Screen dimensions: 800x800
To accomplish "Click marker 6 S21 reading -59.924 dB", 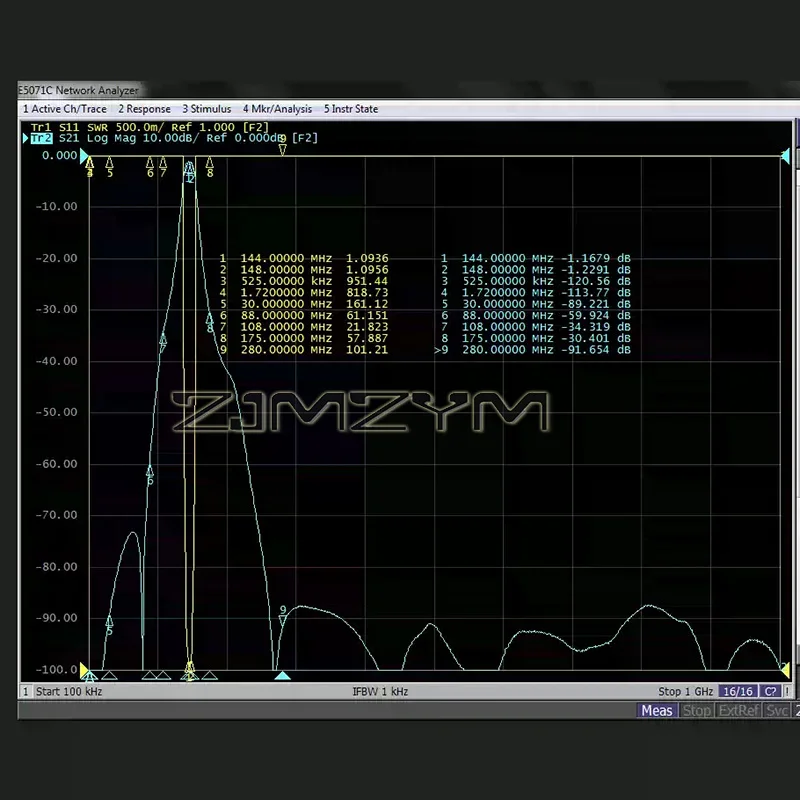I will (x=596, y=315).
